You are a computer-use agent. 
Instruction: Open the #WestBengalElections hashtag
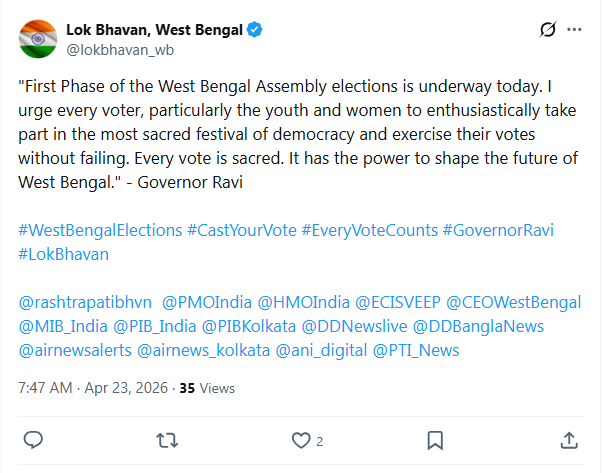point(98,230)
